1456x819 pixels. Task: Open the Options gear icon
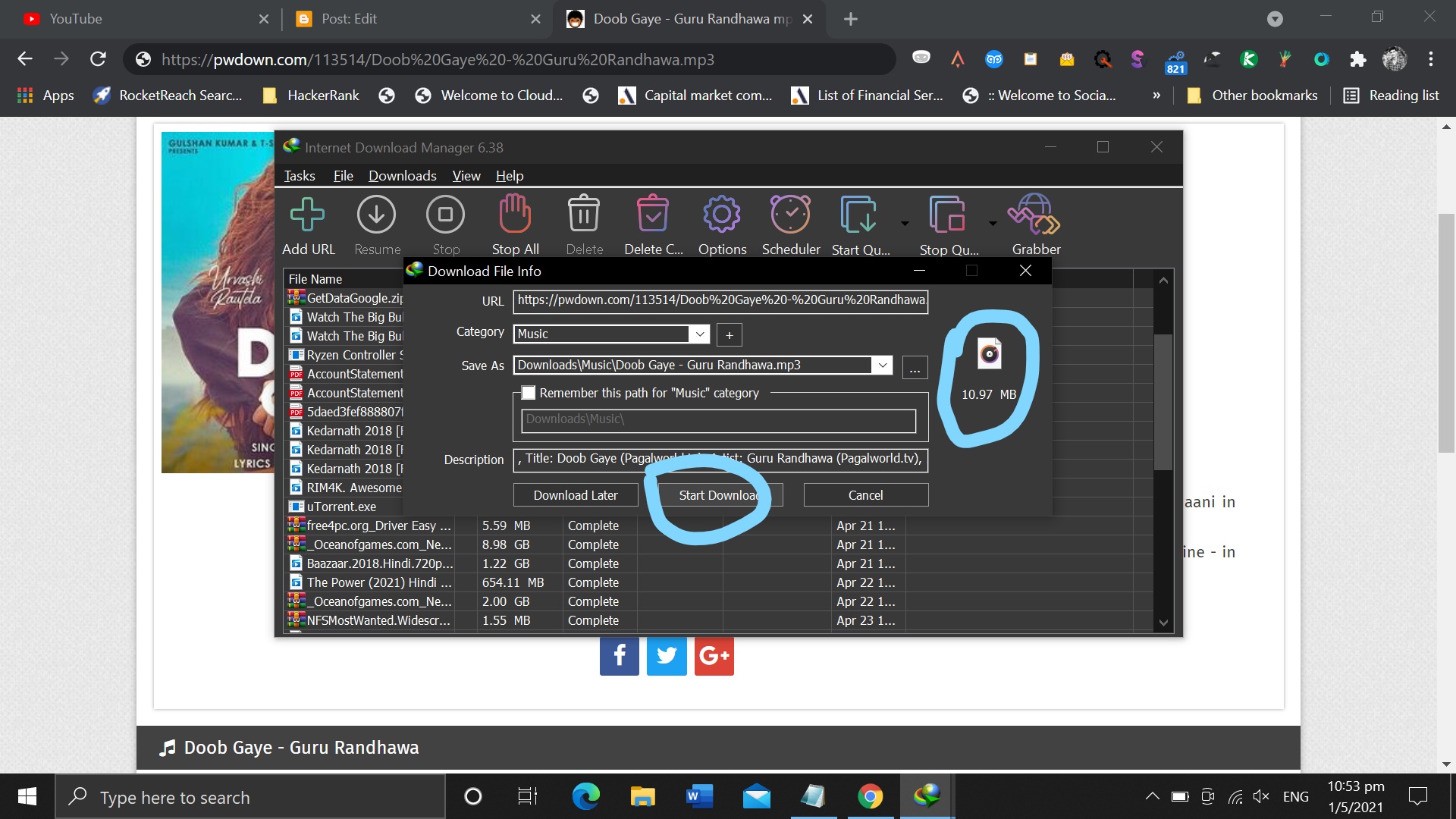721,215
